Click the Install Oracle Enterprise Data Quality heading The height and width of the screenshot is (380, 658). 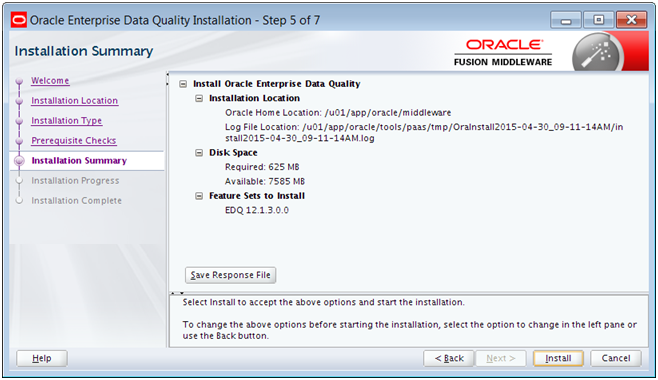[277, 84]
